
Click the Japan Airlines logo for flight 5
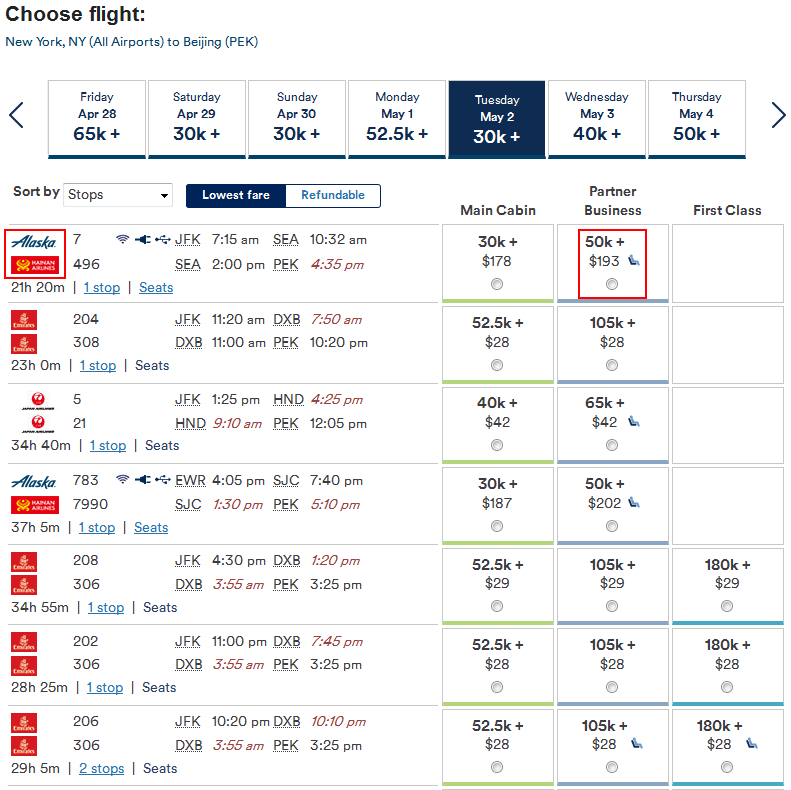[x=38, y=401]
